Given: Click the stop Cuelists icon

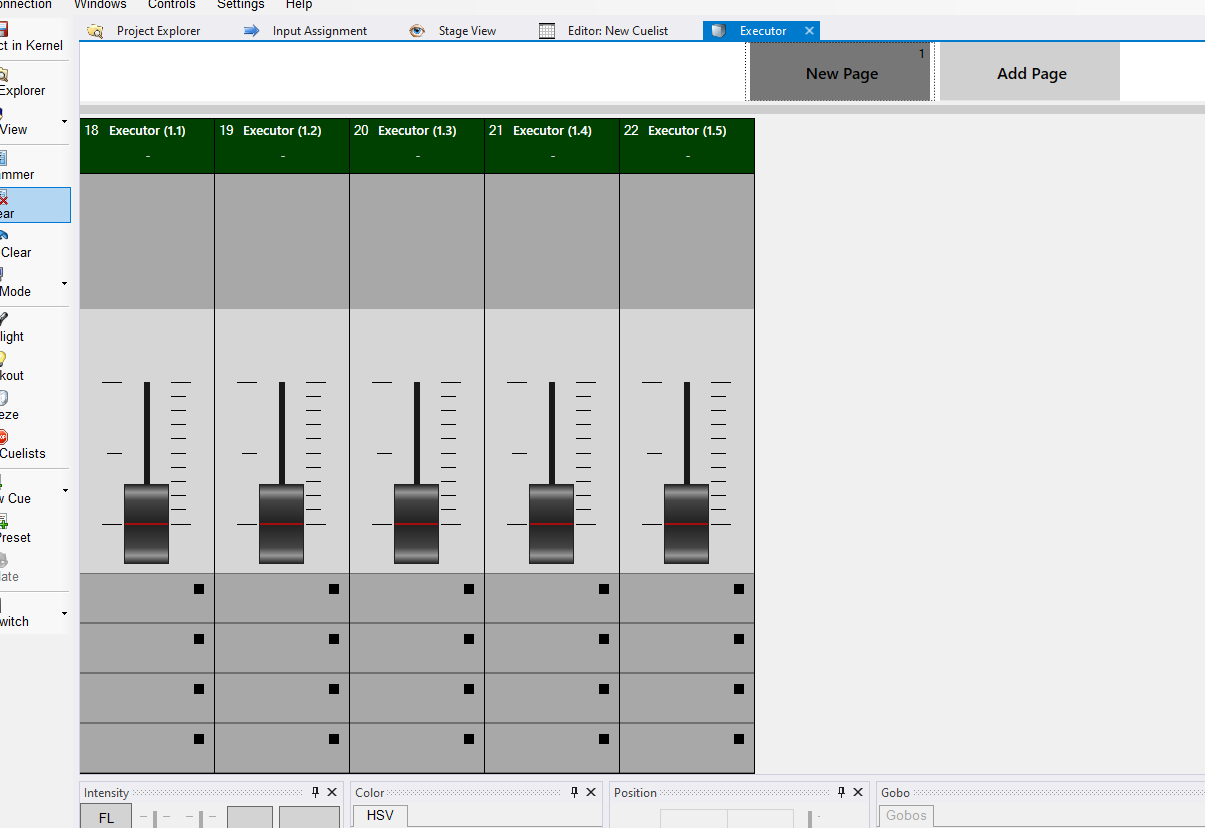Looking at the screenshot, I should coord(4,437).
